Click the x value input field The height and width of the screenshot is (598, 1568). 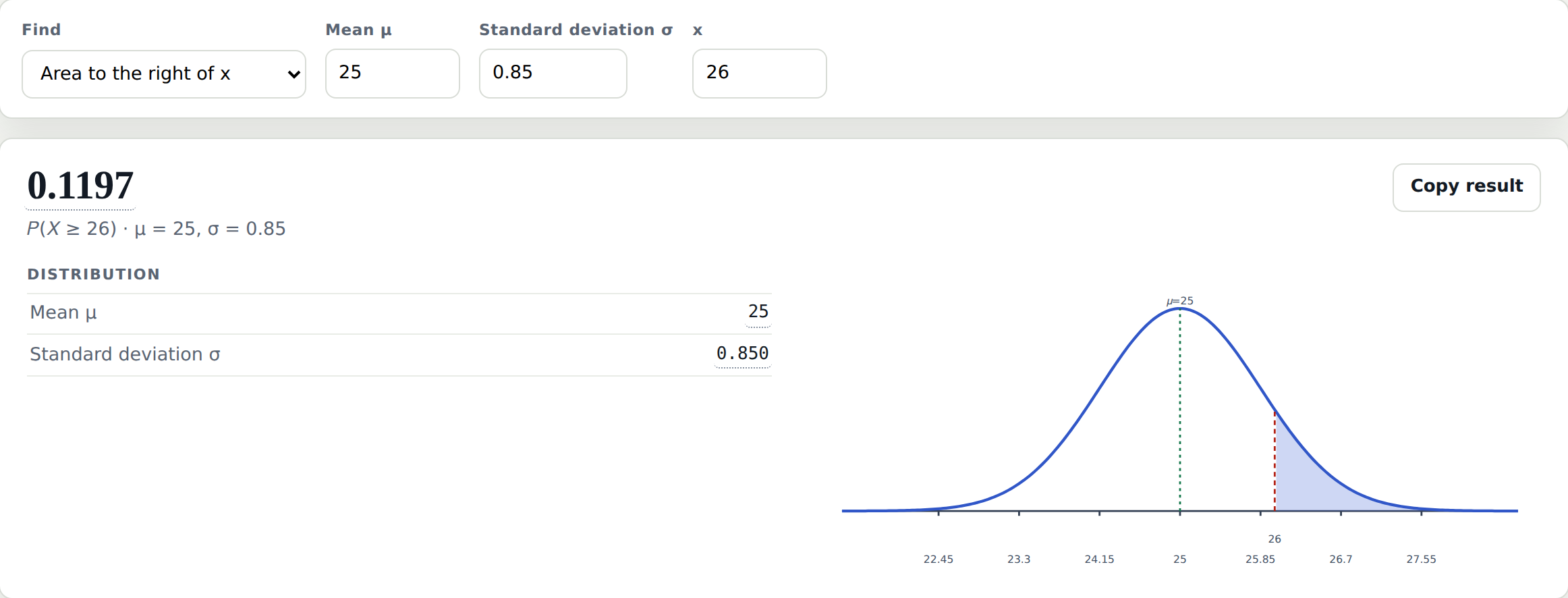coord(760,73)
